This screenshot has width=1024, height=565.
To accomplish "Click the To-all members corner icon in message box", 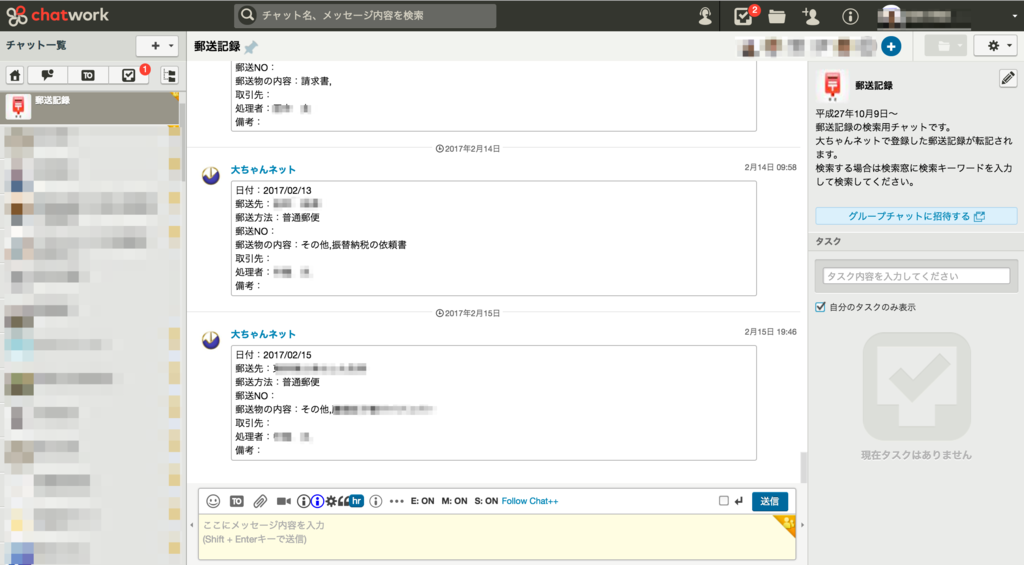I will point(786,523).
